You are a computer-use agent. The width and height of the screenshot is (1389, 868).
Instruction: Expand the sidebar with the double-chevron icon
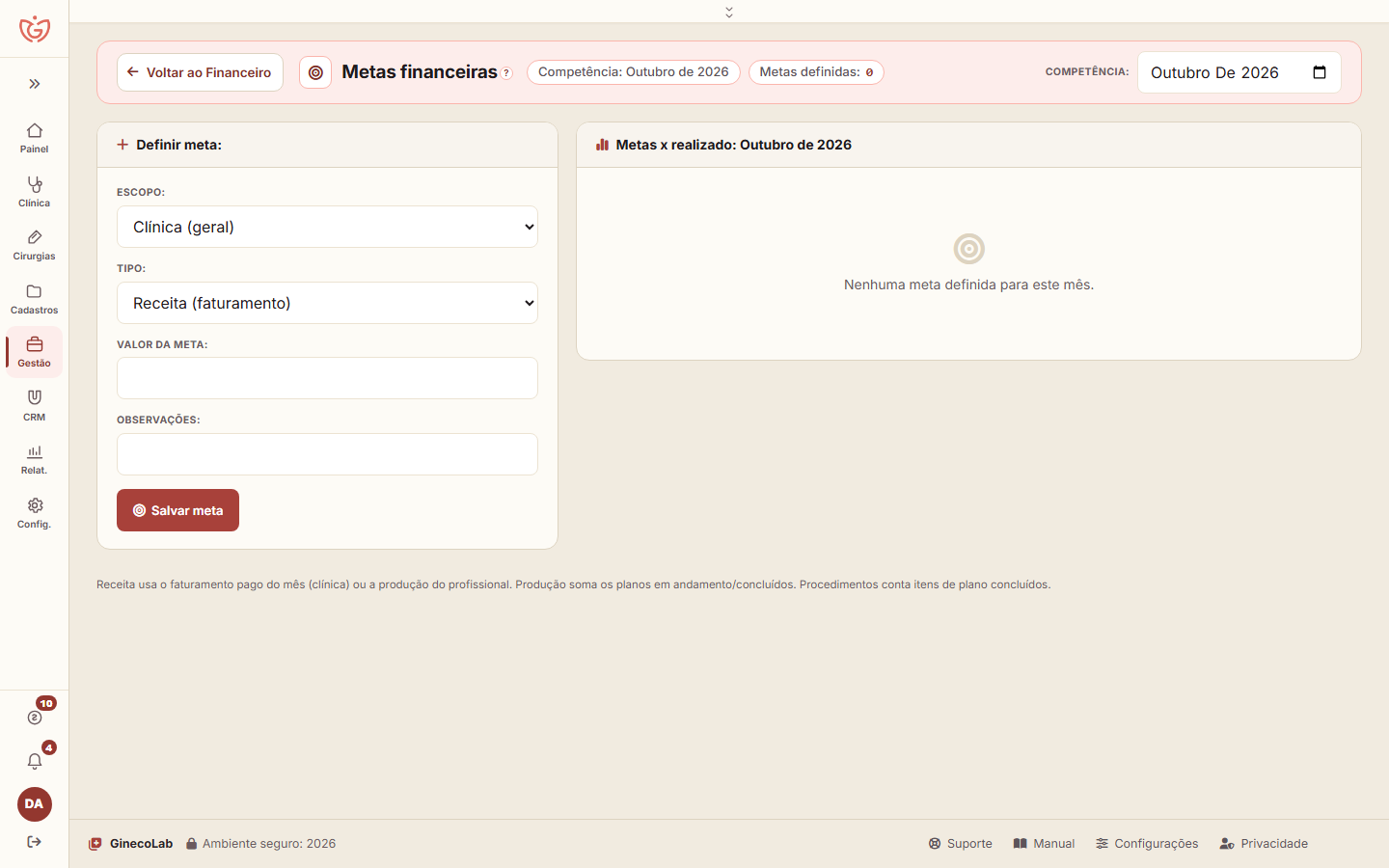coord(35,84)
